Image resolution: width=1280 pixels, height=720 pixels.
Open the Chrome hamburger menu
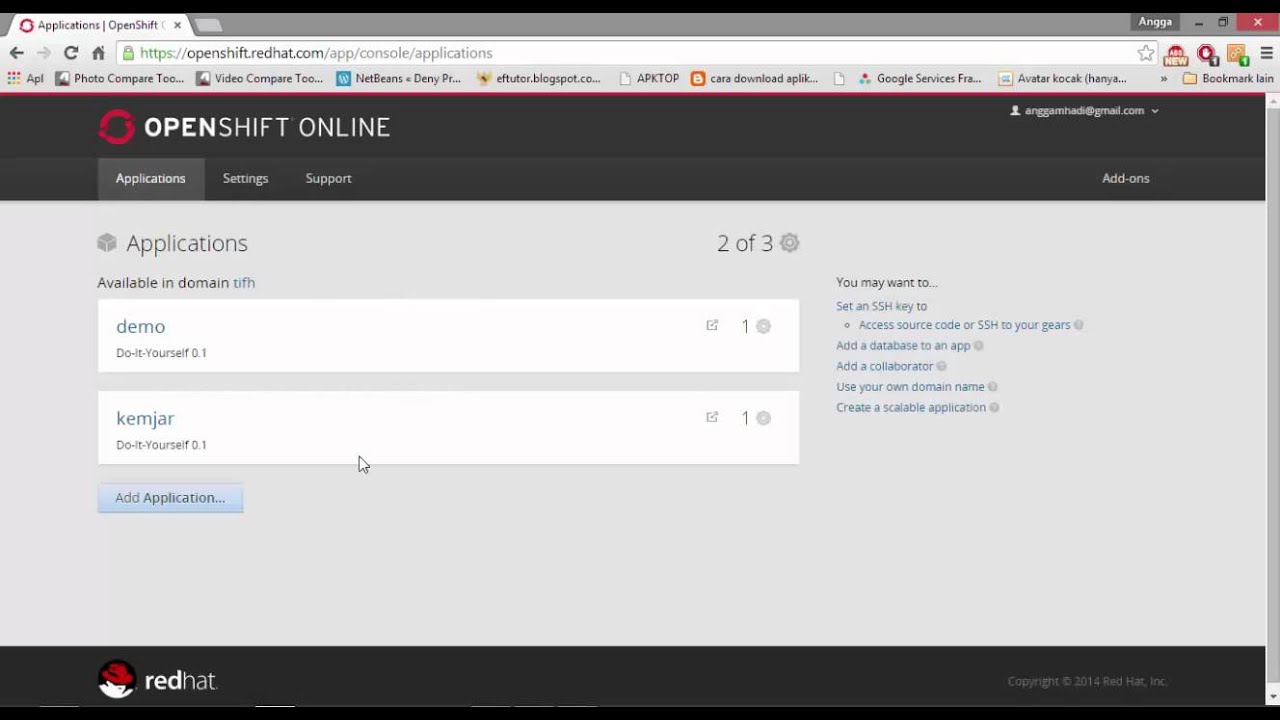point(1266,53)
